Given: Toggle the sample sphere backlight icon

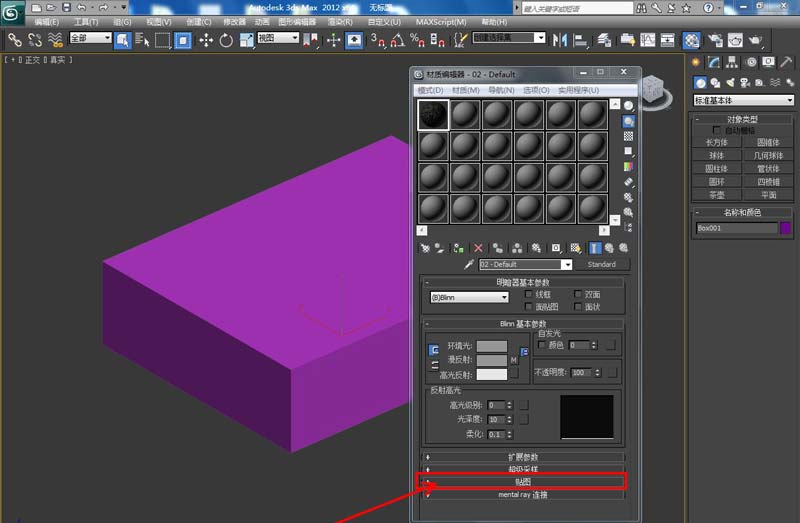Looking at the screenshot, I should click(628, 121).
